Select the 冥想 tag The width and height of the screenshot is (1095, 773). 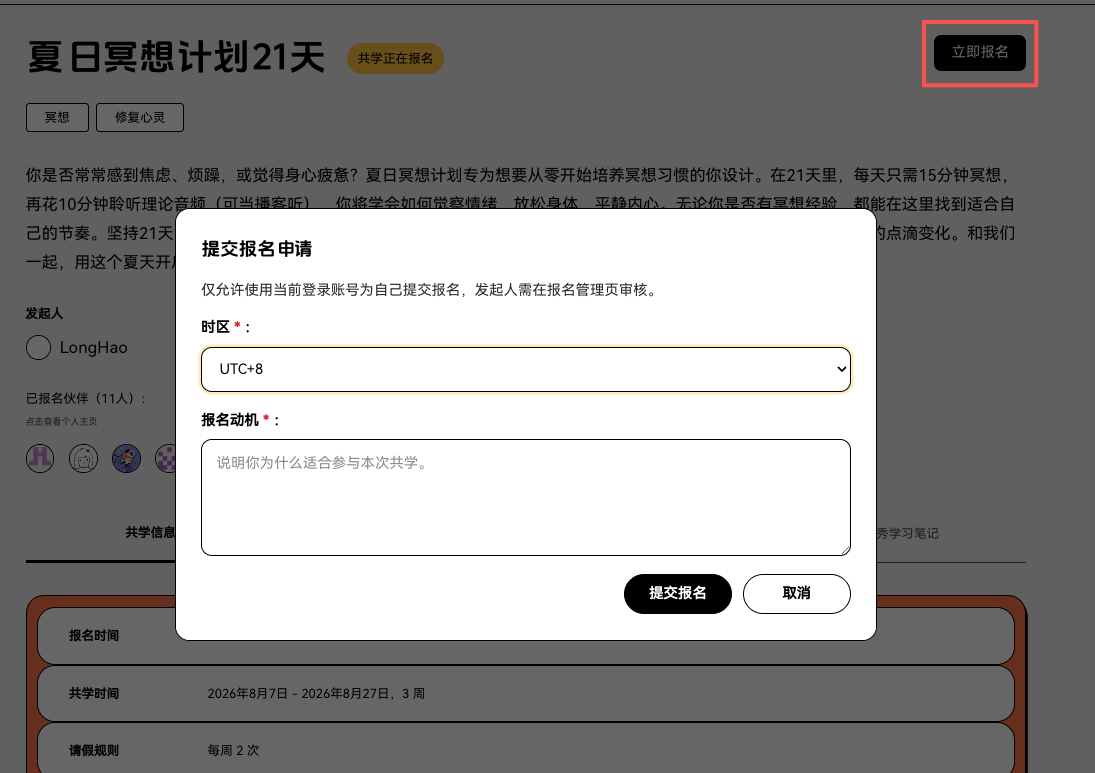pyautogui.click(x=57, y=117)
